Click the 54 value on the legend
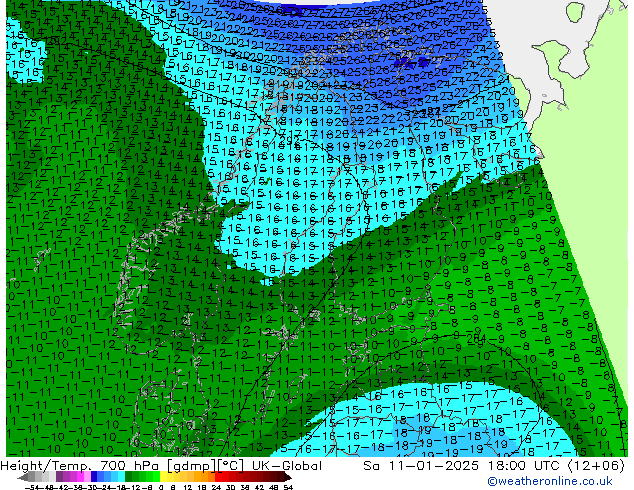 point(288,487)
